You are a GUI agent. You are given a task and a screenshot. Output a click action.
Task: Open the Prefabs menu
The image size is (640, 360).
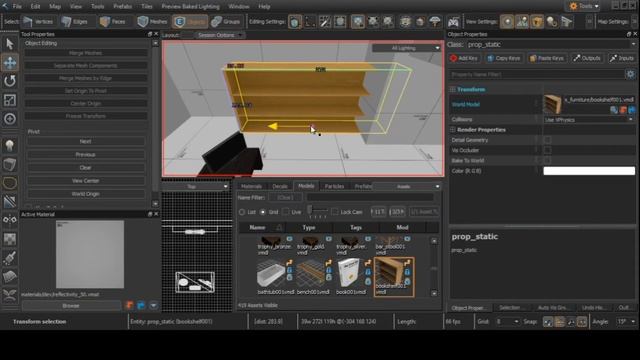click(x=122, y=7)
